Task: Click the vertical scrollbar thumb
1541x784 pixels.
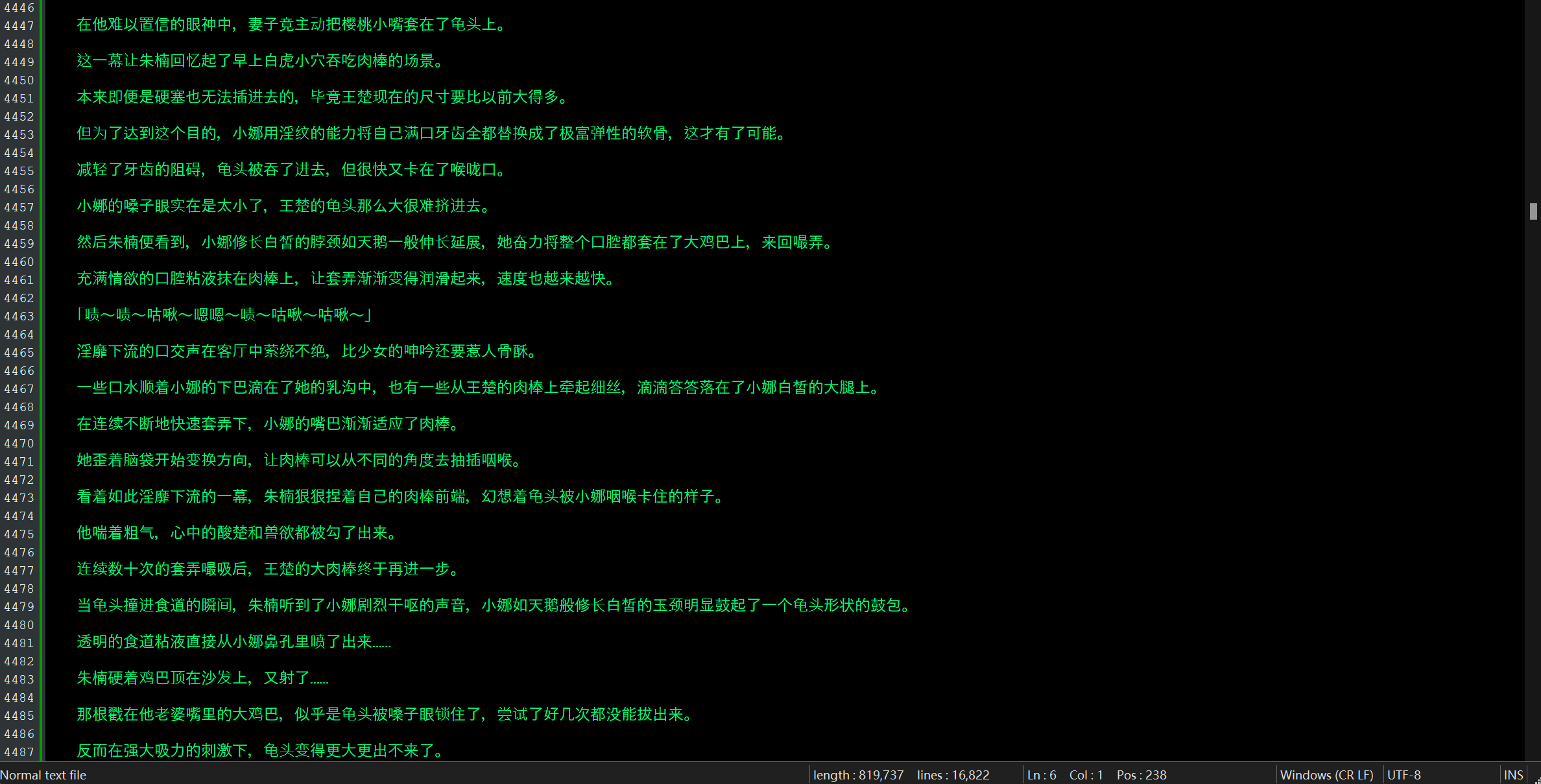Action: pos(1533,211)
